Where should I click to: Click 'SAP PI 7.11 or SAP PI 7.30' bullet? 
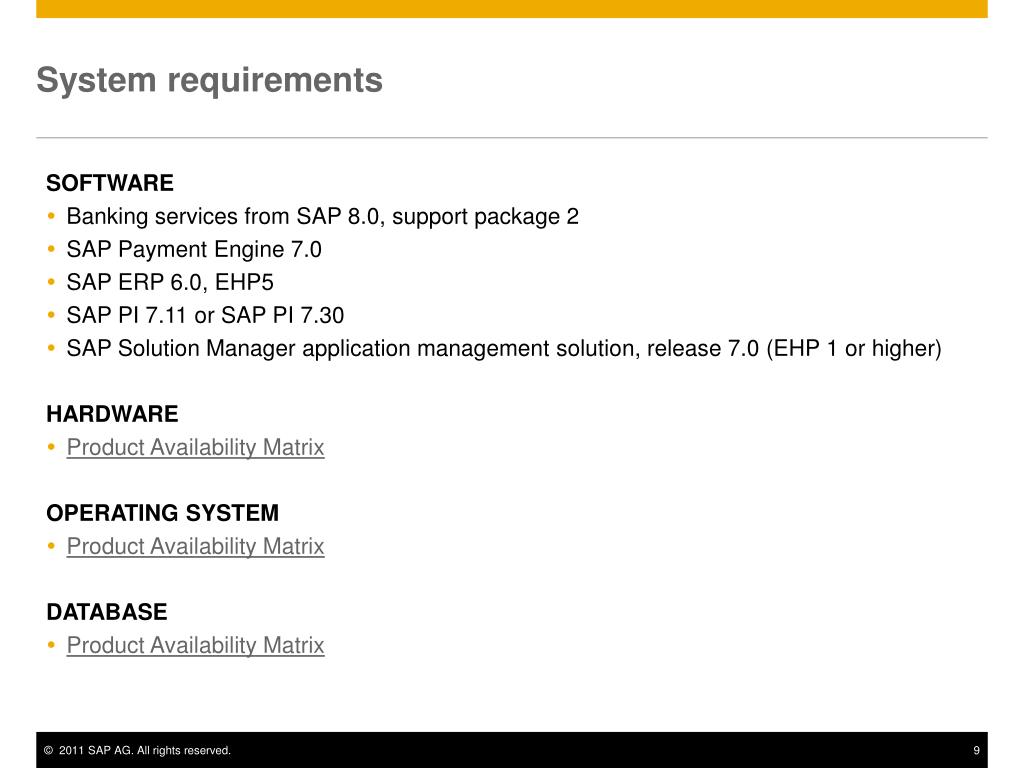click(x=205, y=315)
